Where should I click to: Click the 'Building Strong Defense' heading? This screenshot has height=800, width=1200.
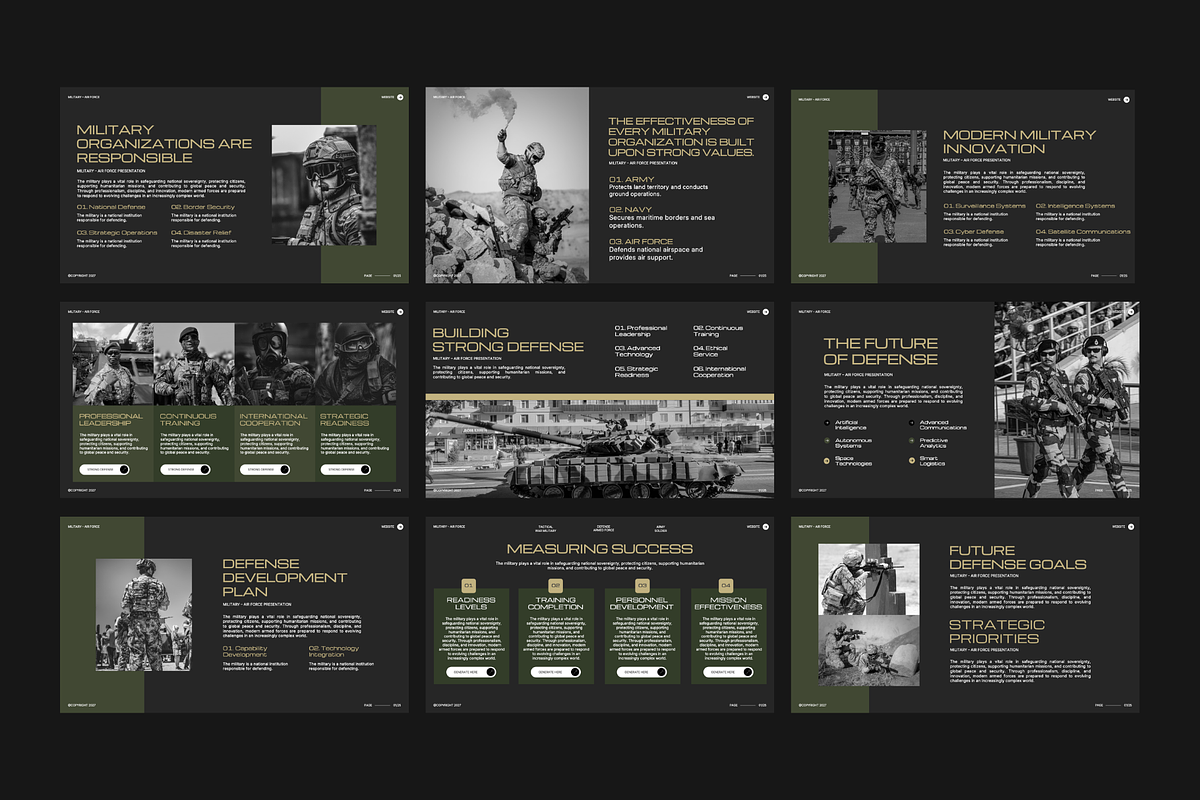pyautogui.click(x=508, y=339)
